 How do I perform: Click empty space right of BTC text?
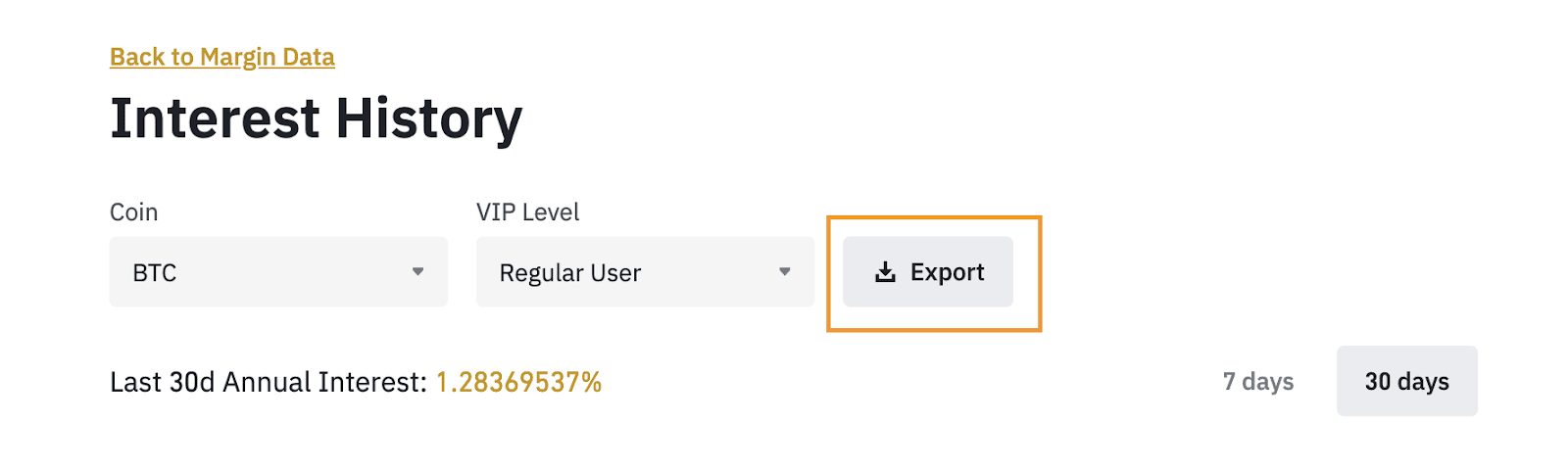point(294,272)
